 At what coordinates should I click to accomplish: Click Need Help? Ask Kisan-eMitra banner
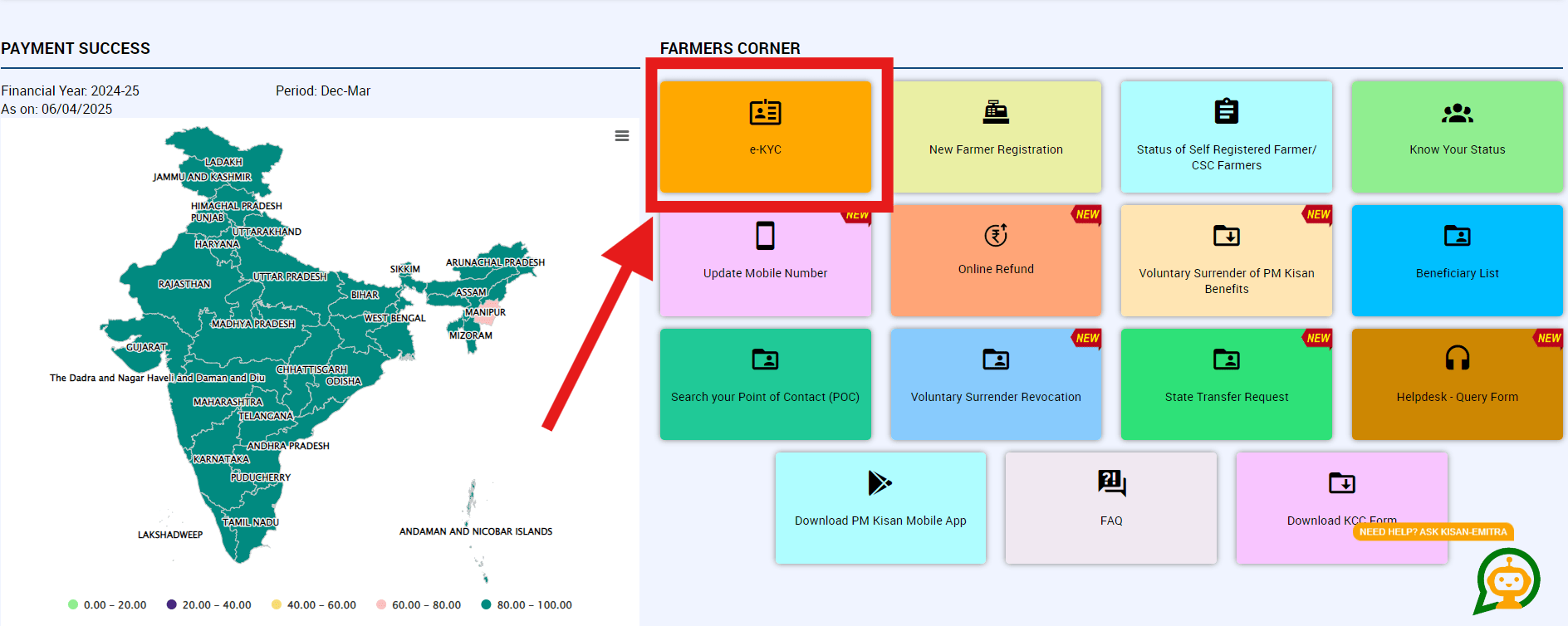pos(1433,532)
